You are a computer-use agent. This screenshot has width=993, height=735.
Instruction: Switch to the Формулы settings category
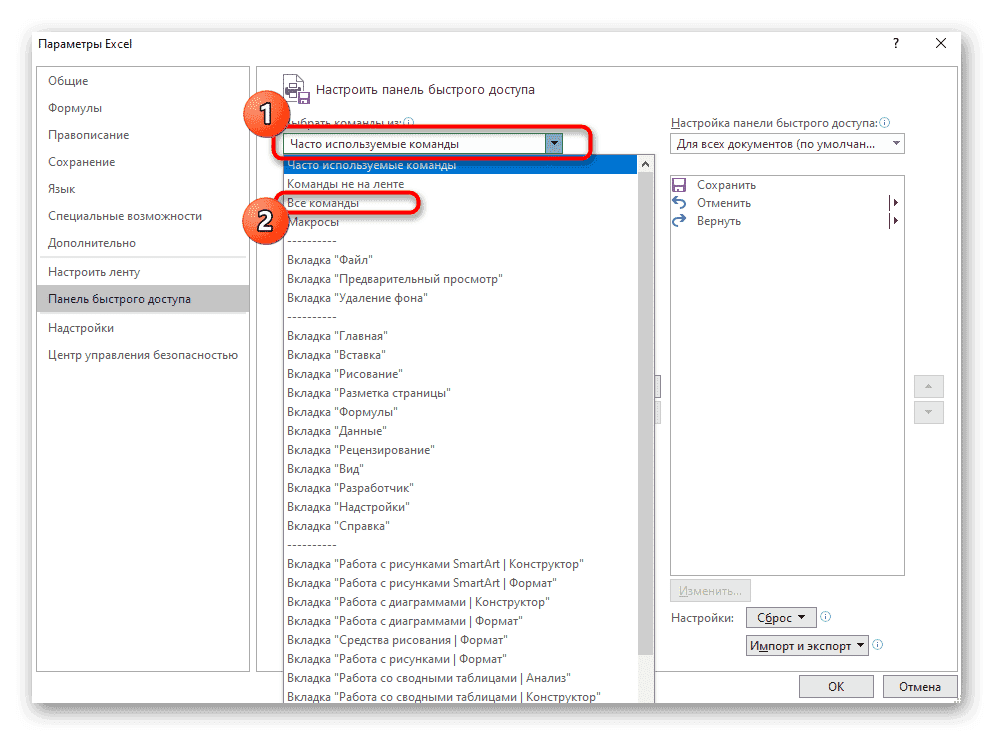click(75, 108)
